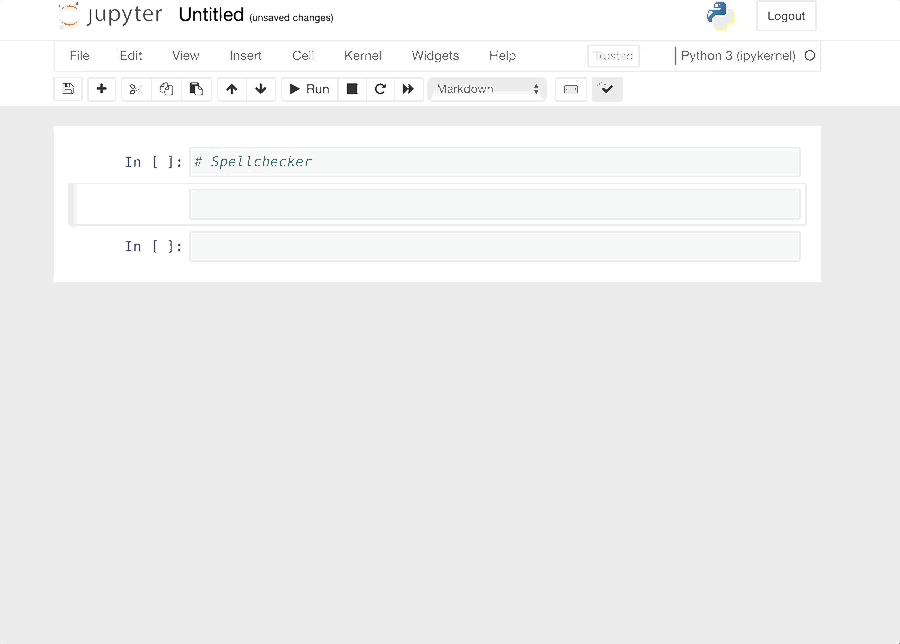
Task: Rename the notebook title Untitled
Action: coord(211,15)
